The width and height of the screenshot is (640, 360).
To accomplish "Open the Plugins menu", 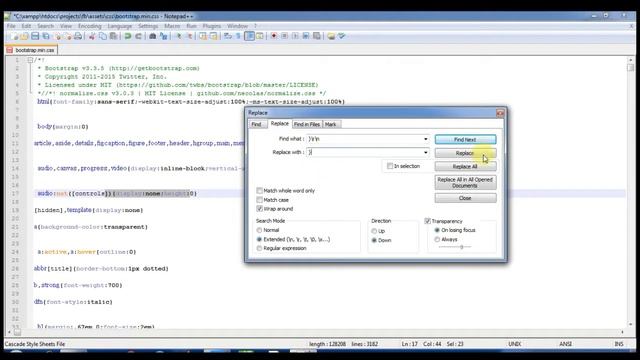I will (x=211, y=26).
